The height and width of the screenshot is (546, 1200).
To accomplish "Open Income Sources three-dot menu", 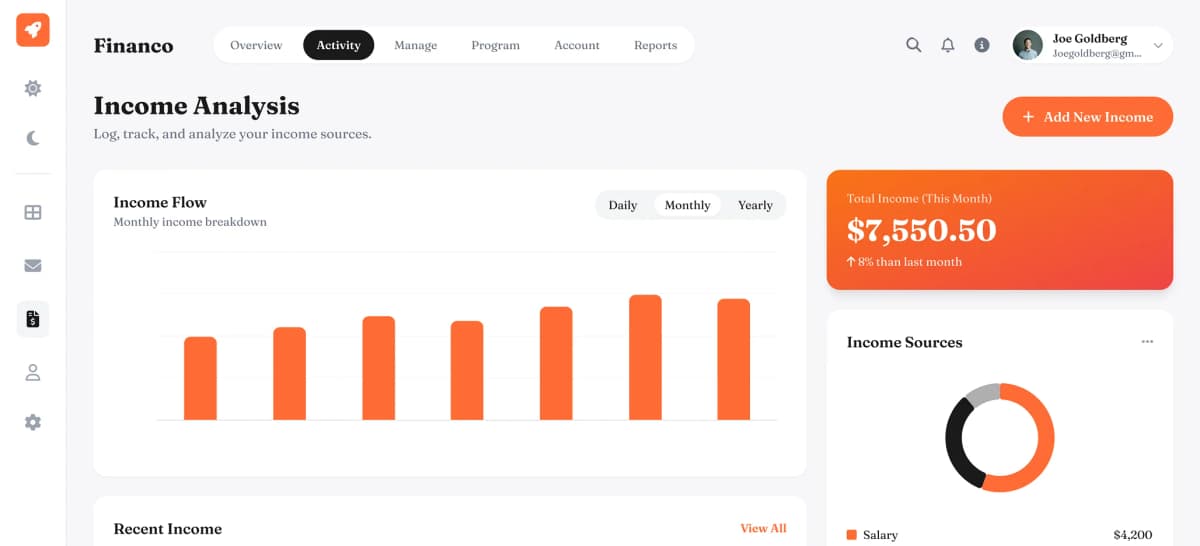I will [x=1147, y=342].
